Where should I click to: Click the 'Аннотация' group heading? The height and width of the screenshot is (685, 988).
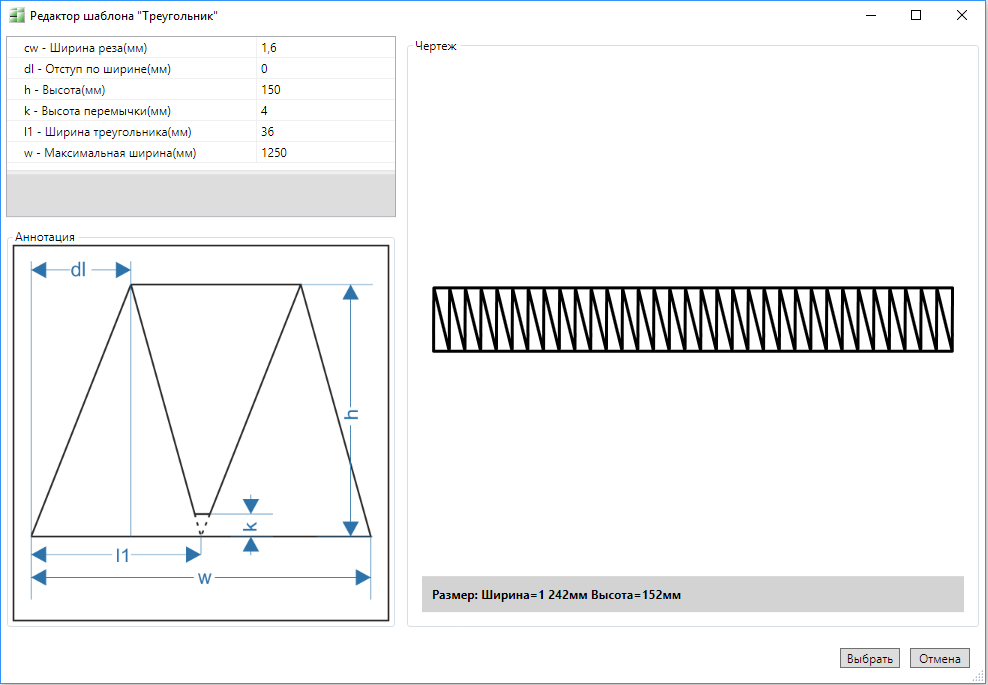point(45,237)
